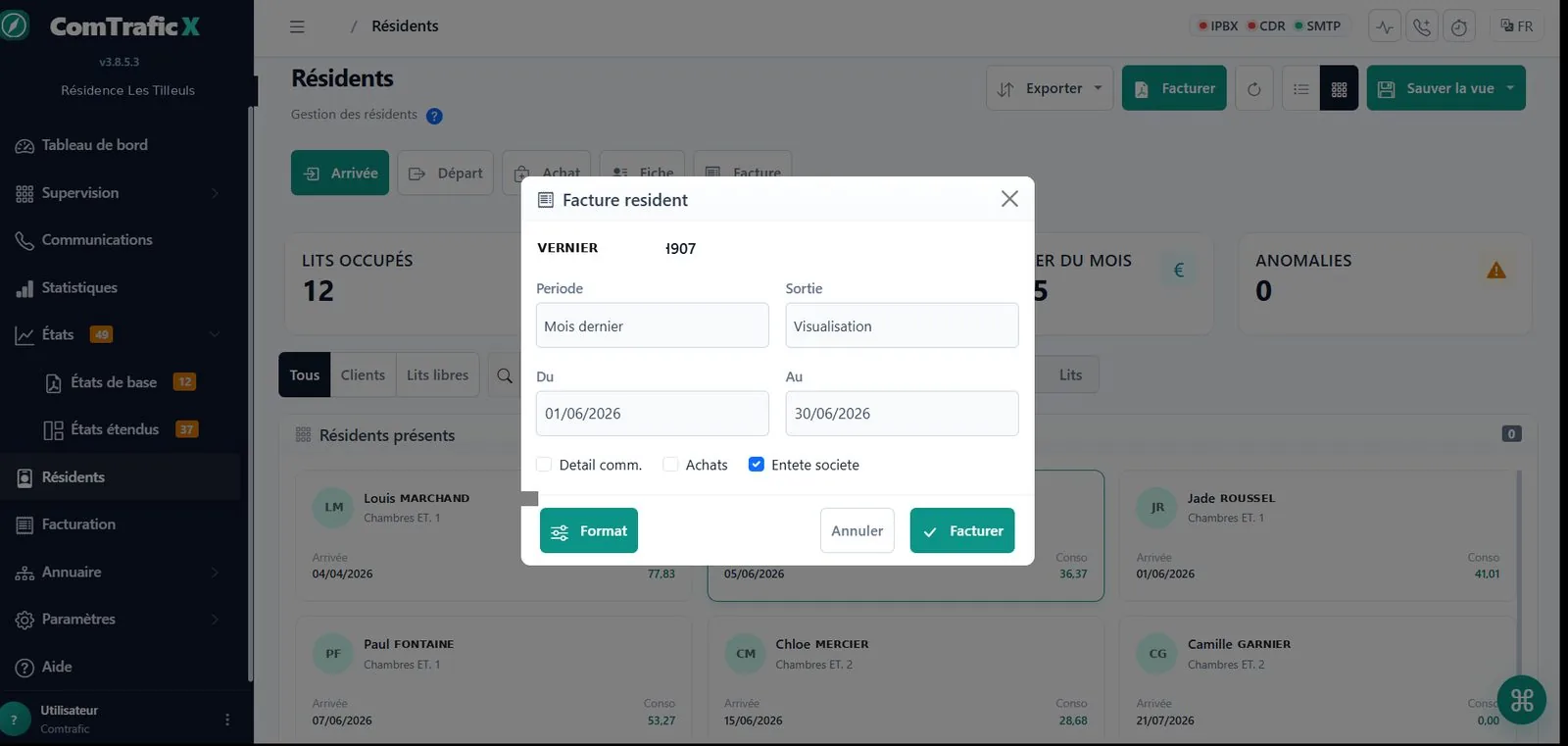Viewport: 1568px width, 746px height.
Task: Open the Sauver la vue dropdown
Action: coord(1445,88)
